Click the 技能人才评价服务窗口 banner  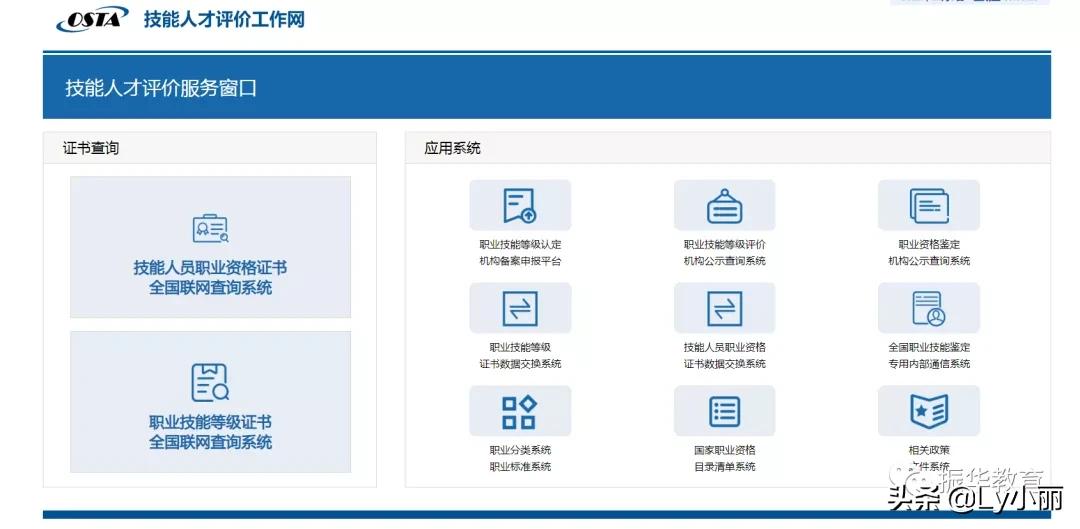point(547,87)
